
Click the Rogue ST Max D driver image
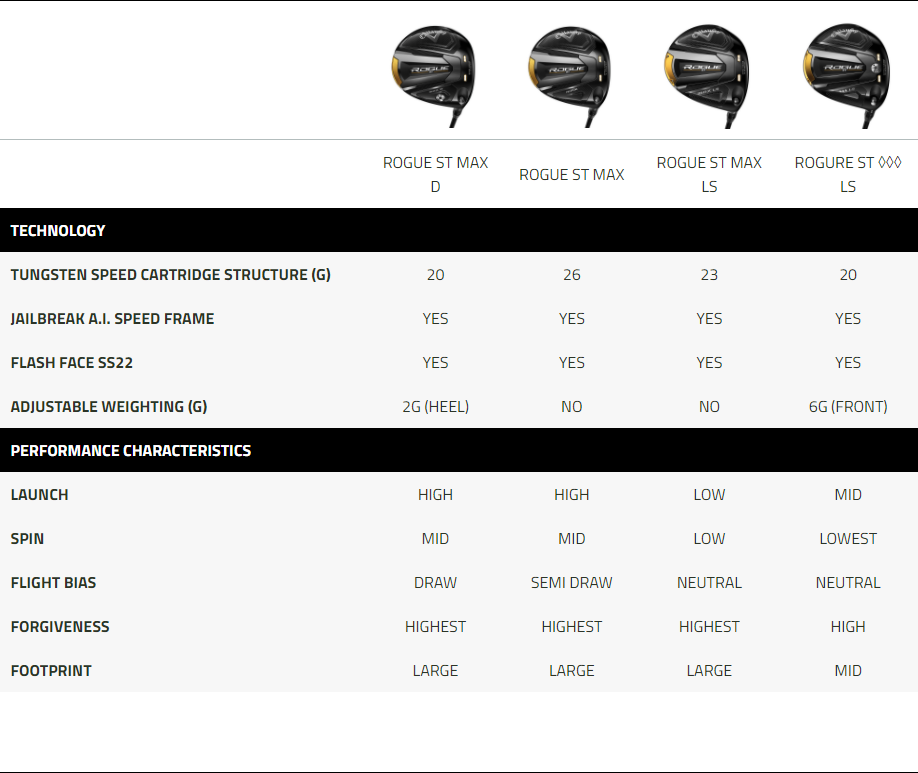[x=435, y=74]
